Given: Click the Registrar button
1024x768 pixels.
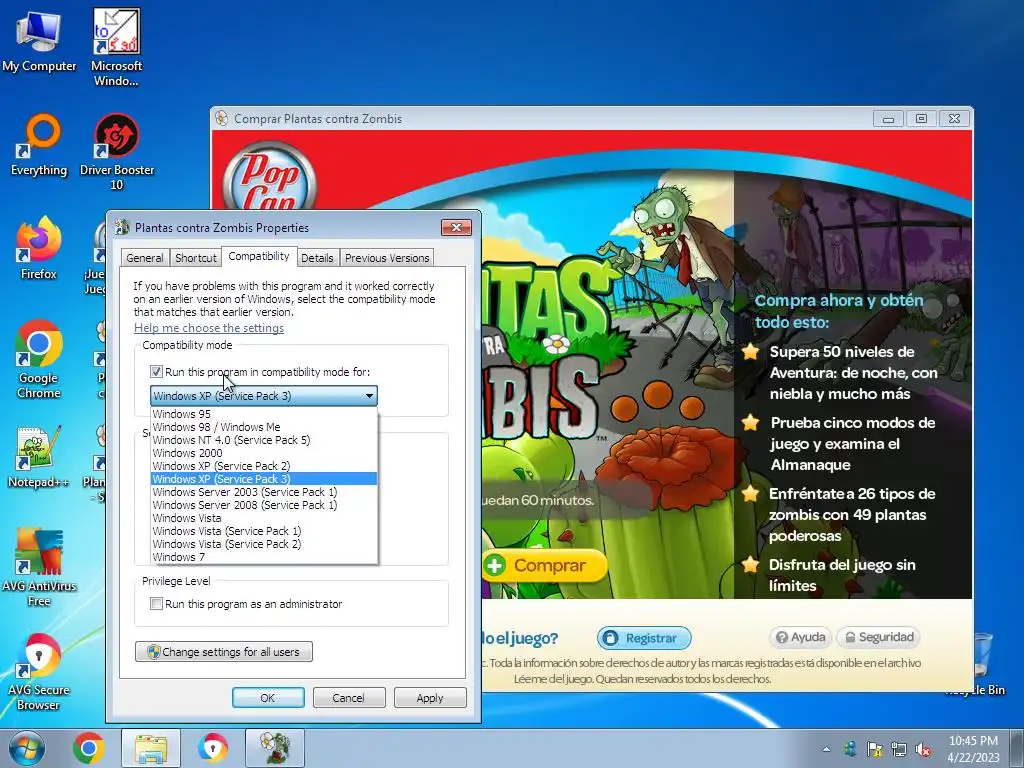Looking at the screenshot, I should tap(644, 638).
